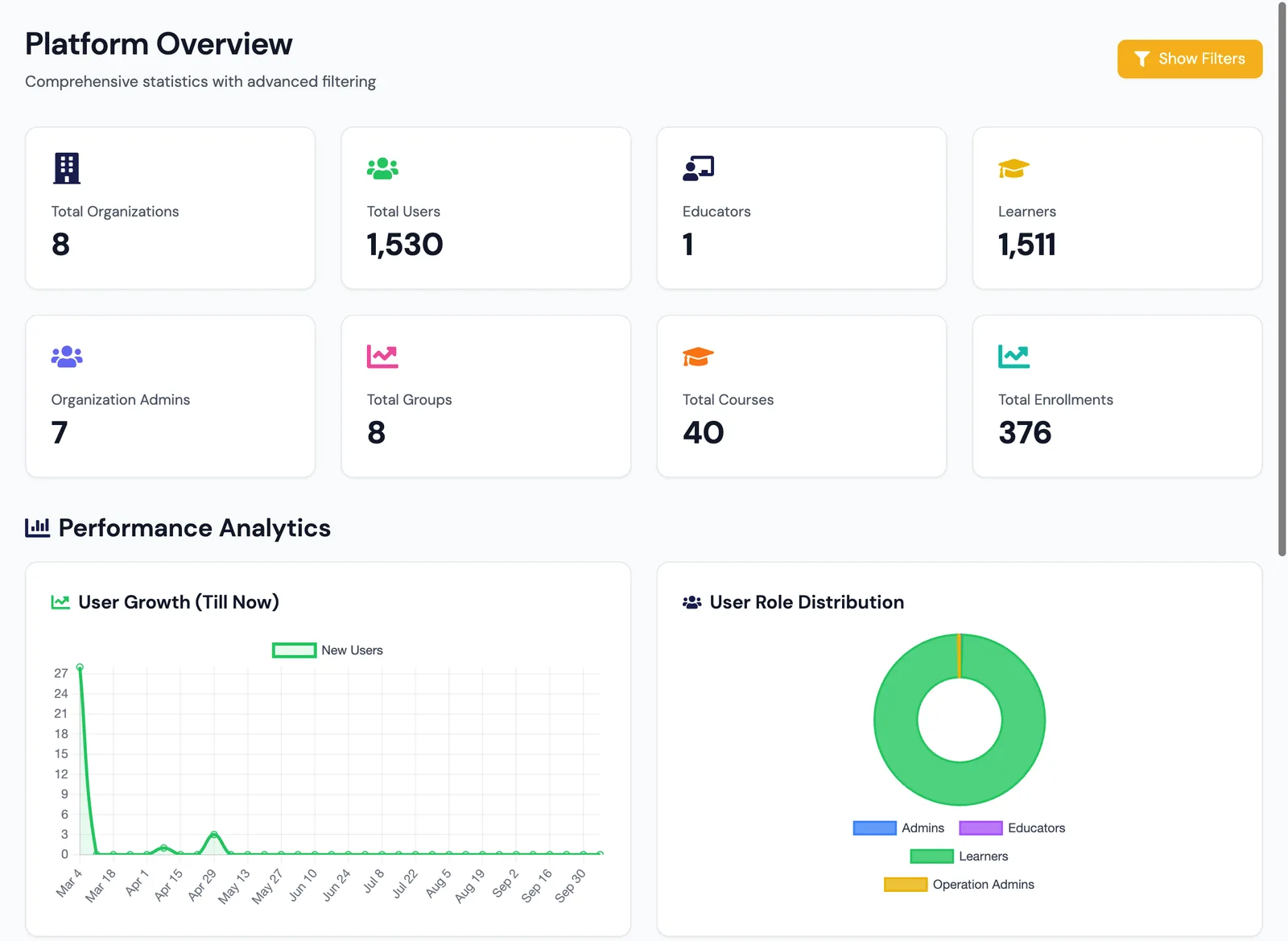Toggle the yellow Operation Admins legend swatch
1288x941 pixels.
(906, 885)
